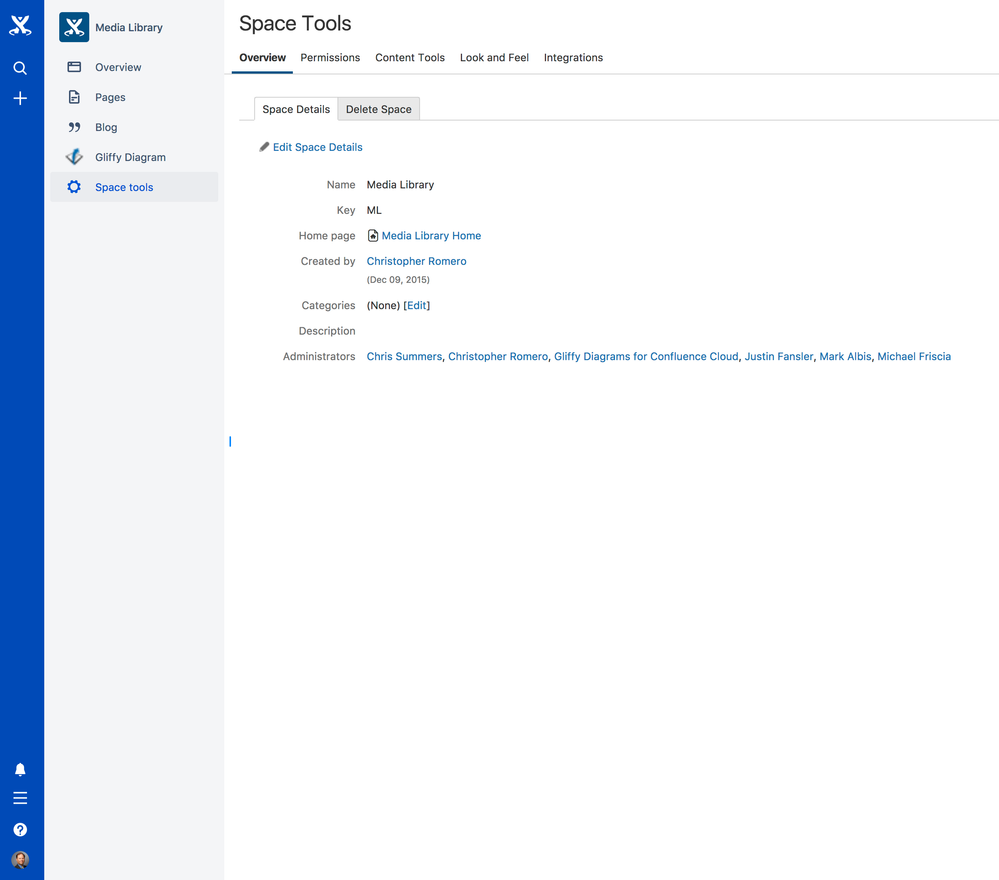
Task: Click the Media Library space logo
Action: pos(74,27)
